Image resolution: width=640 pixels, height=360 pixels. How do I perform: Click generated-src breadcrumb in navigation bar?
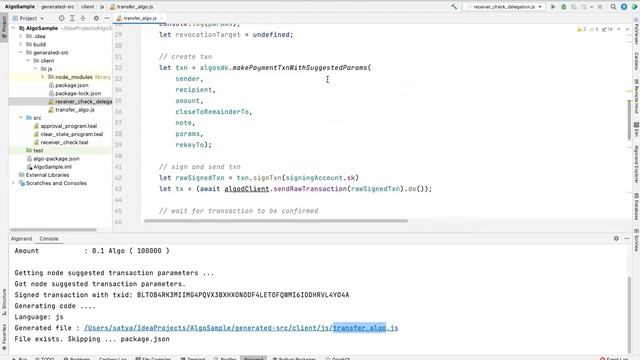pos(58,7)
